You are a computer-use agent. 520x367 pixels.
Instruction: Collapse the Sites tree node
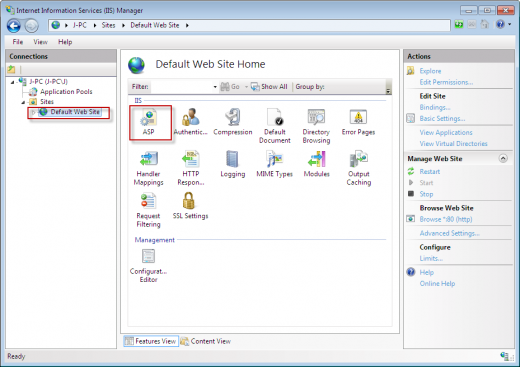coord(23,102)
